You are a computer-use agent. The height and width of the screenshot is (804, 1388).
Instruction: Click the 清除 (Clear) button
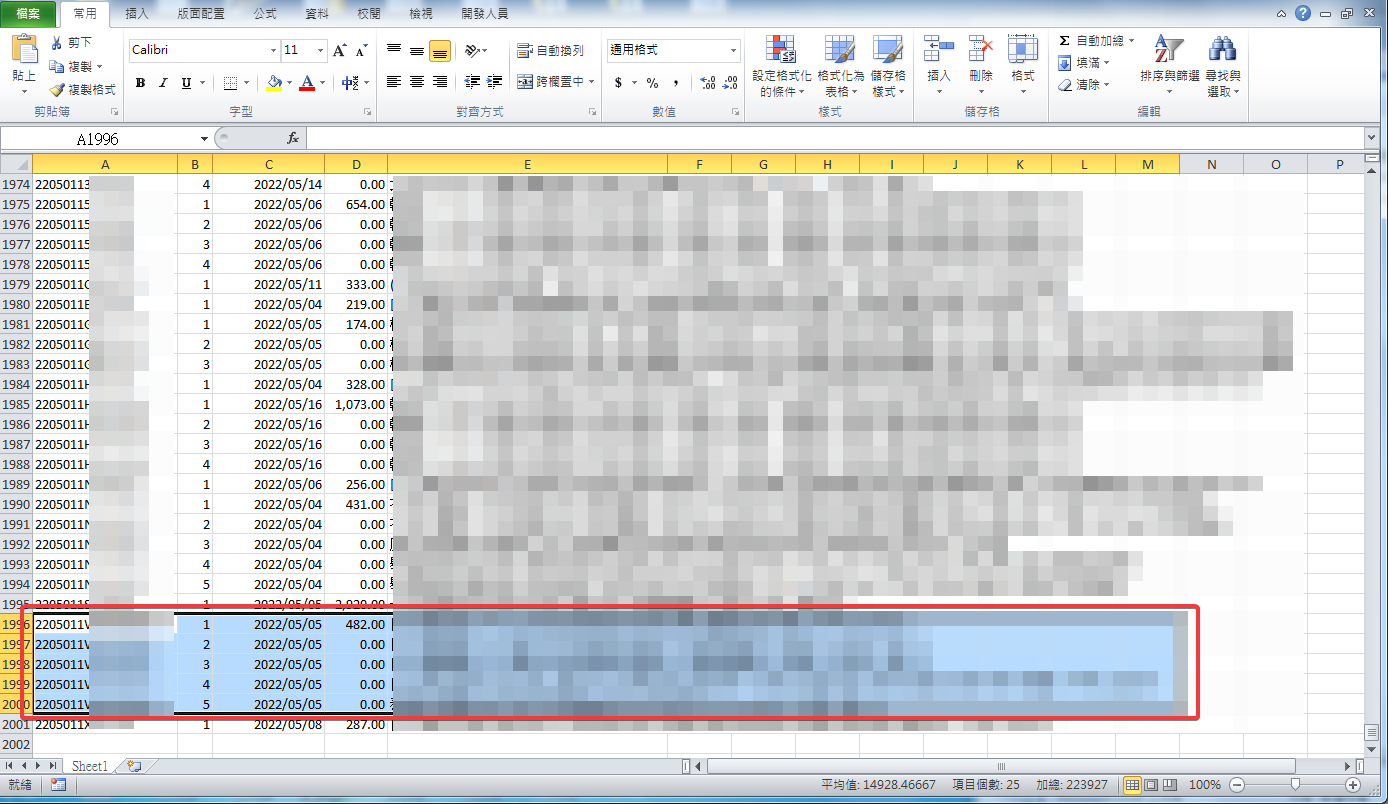point(1086,85)
